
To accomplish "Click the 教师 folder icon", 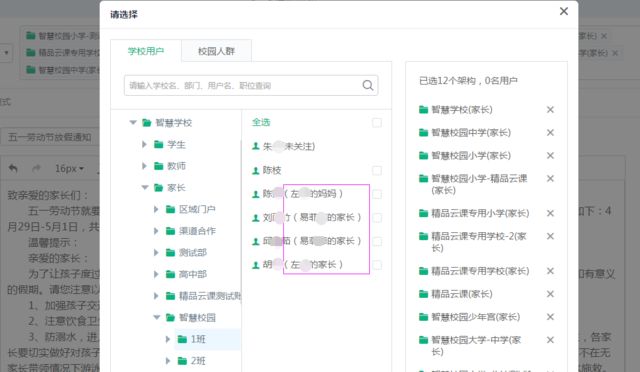I will 159,166.
